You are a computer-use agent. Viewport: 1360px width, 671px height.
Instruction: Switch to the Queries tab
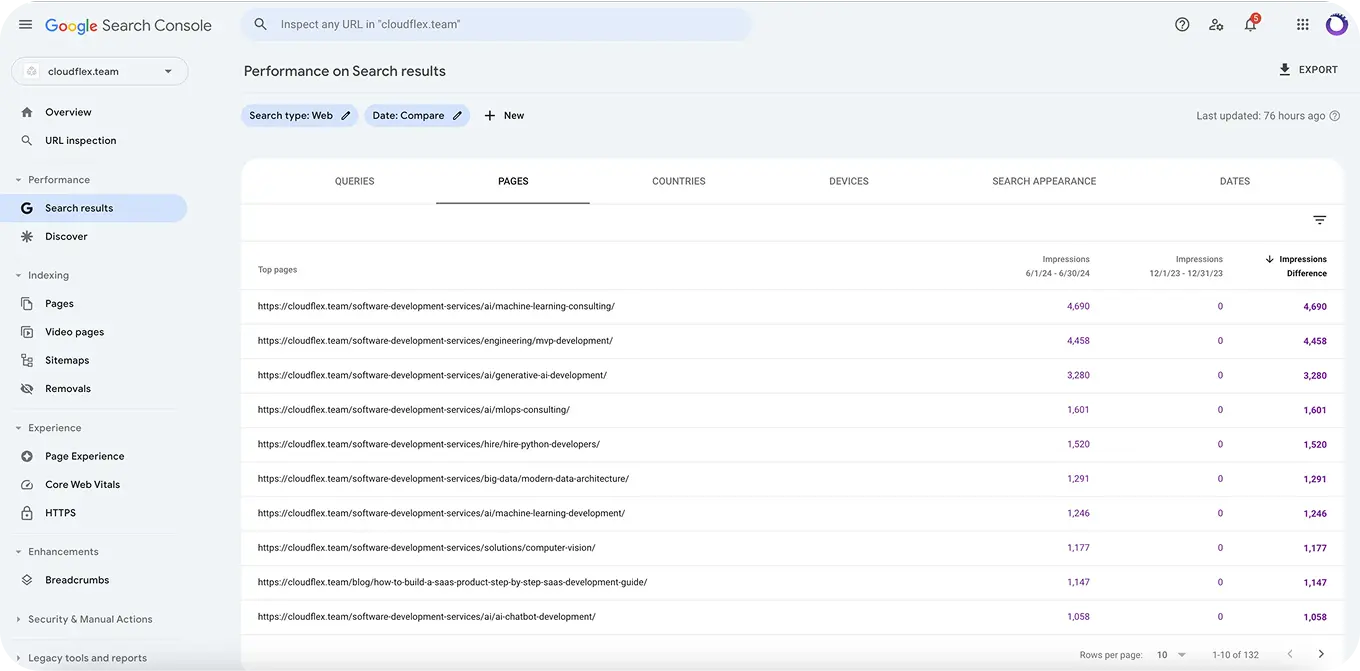[x=354, y=182]
